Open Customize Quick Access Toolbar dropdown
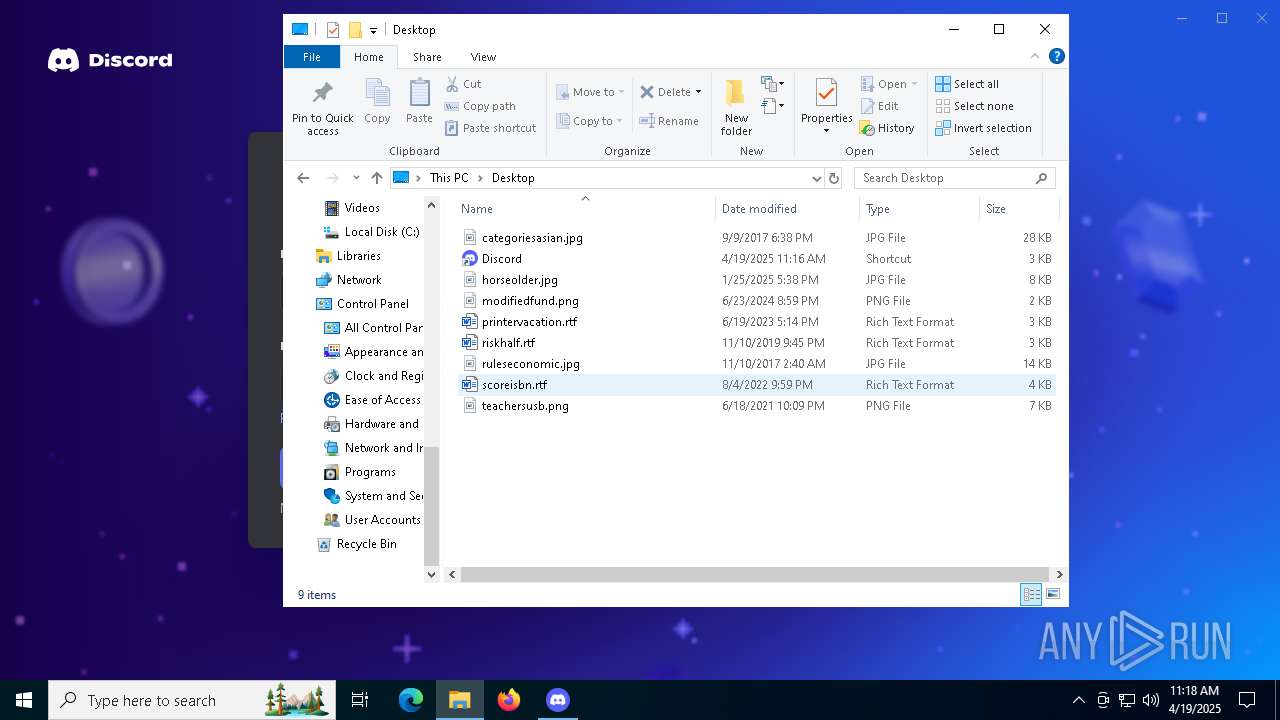1280x720 pixels. (x=373, y=31)
